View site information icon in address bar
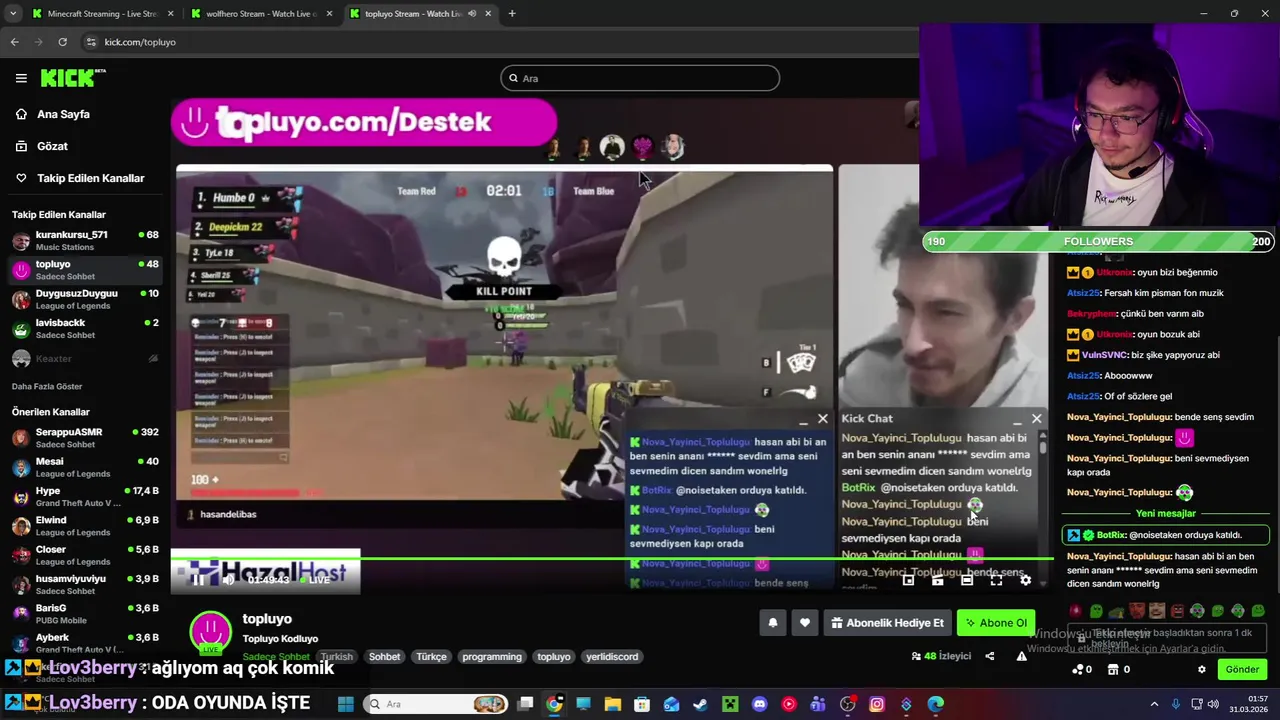1280x720 pixels. click(x=91, y=42)
